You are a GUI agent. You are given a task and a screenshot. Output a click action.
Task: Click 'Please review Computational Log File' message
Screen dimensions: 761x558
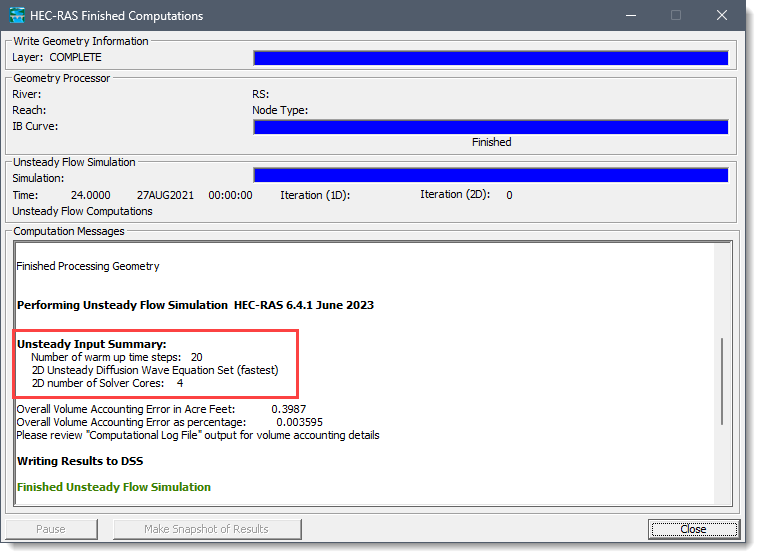[x=198, y=435]
